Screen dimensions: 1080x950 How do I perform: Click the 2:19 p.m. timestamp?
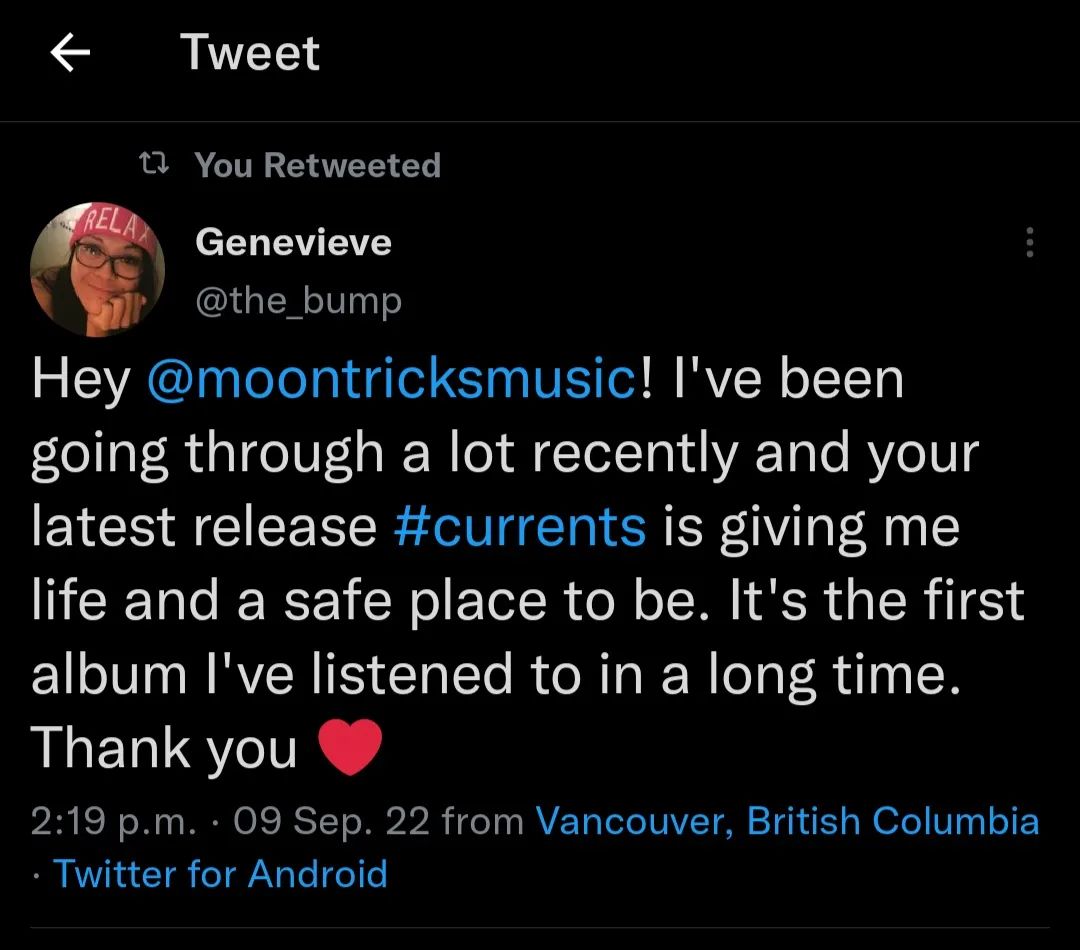click(114, 821)
